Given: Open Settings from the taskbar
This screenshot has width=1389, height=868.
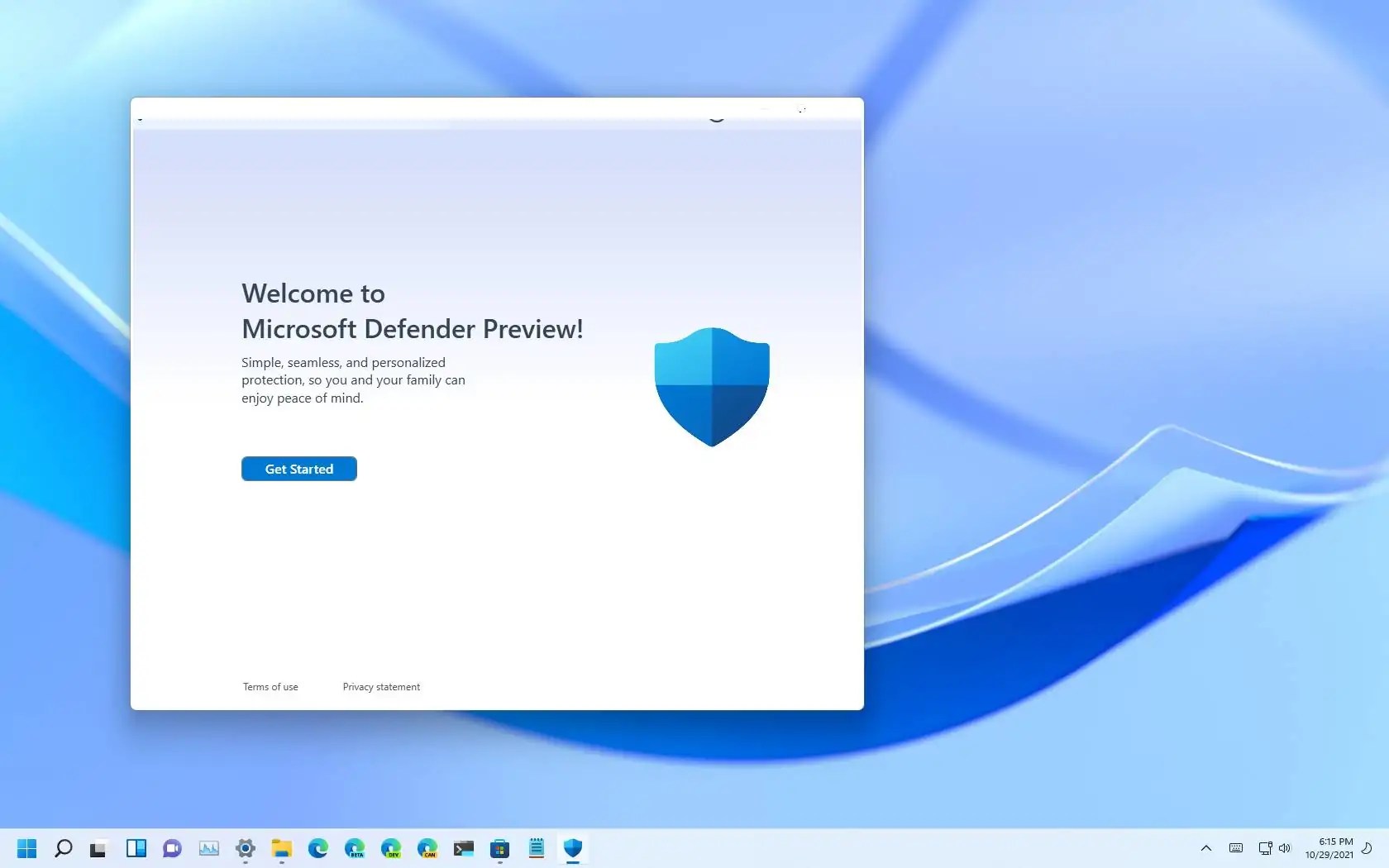Looking at the screenshot, I should pyautogui.click(x=245, y=848).
